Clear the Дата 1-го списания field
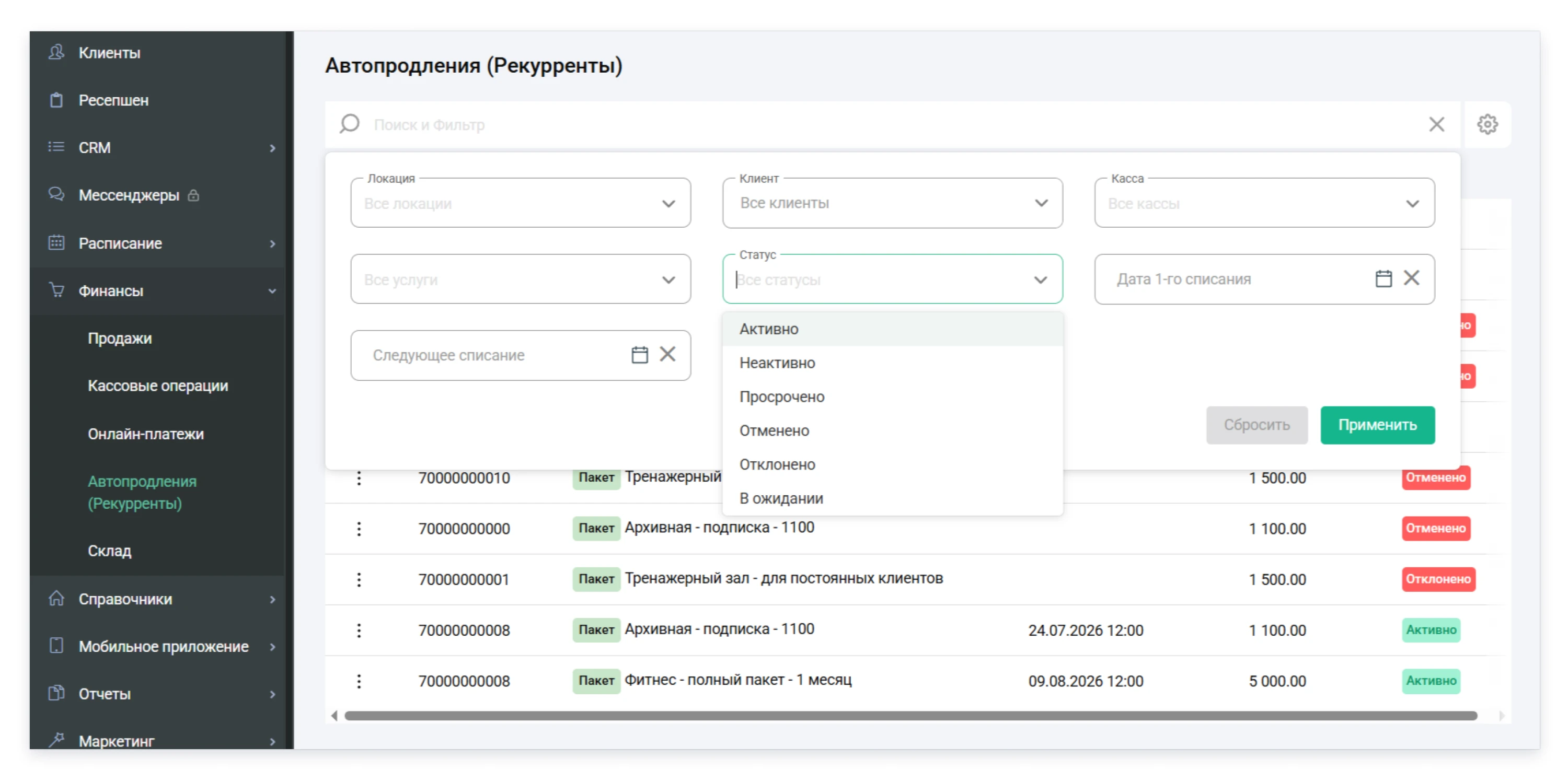Image resolution: width=1568 pixels, height=782 pixels. [1411, 279]
